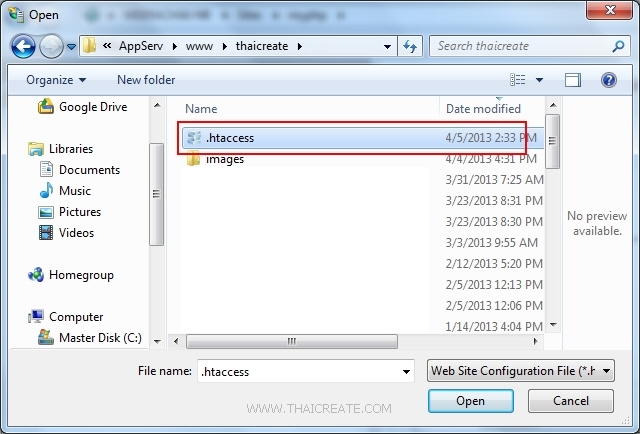Open the Organize menu
The height and width of the screenshot is (434, 640).
[56, 80]
